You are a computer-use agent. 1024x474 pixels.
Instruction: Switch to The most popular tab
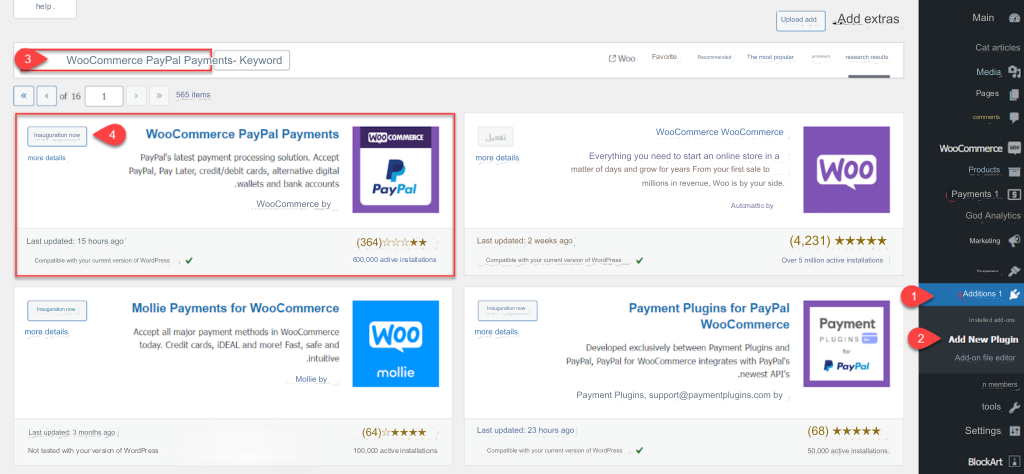point(771,57)
